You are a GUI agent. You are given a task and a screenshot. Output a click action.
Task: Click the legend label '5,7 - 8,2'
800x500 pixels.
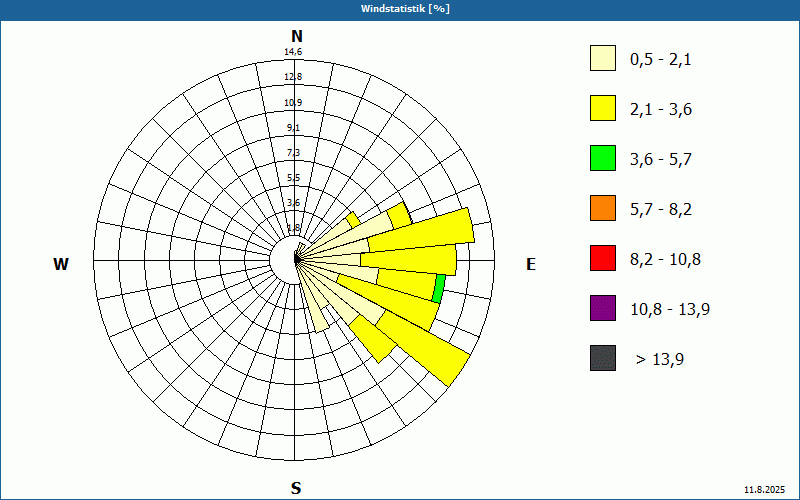(x=661, y=210)
